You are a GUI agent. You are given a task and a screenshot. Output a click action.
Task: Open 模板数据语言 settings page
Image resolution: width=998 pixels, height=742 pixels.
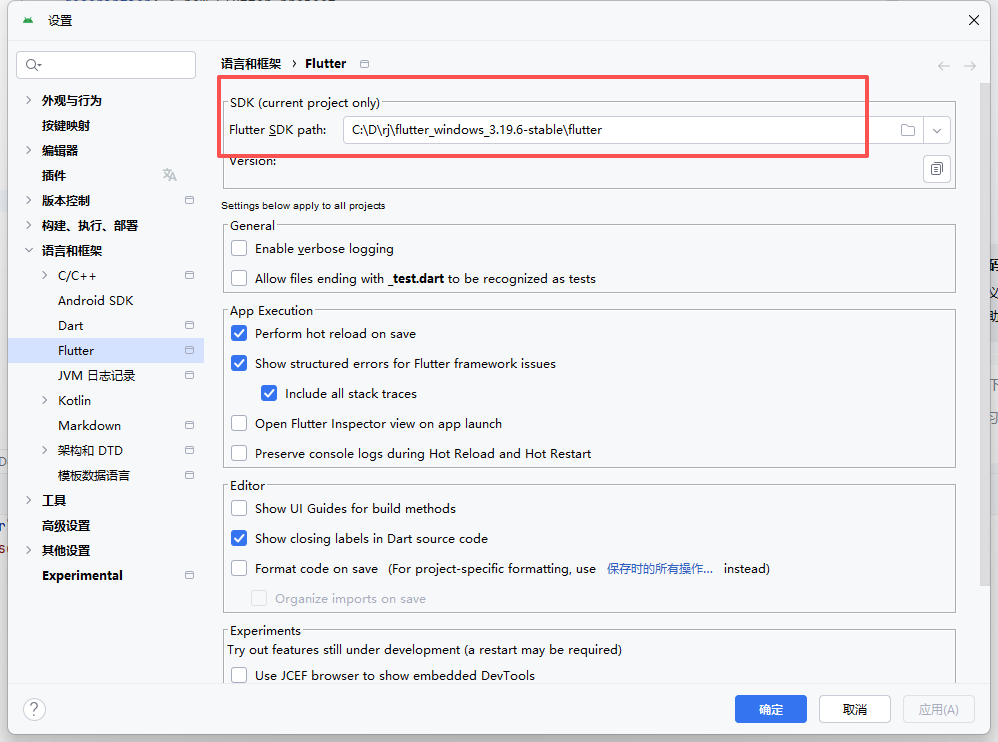click(x=94, y=475)
